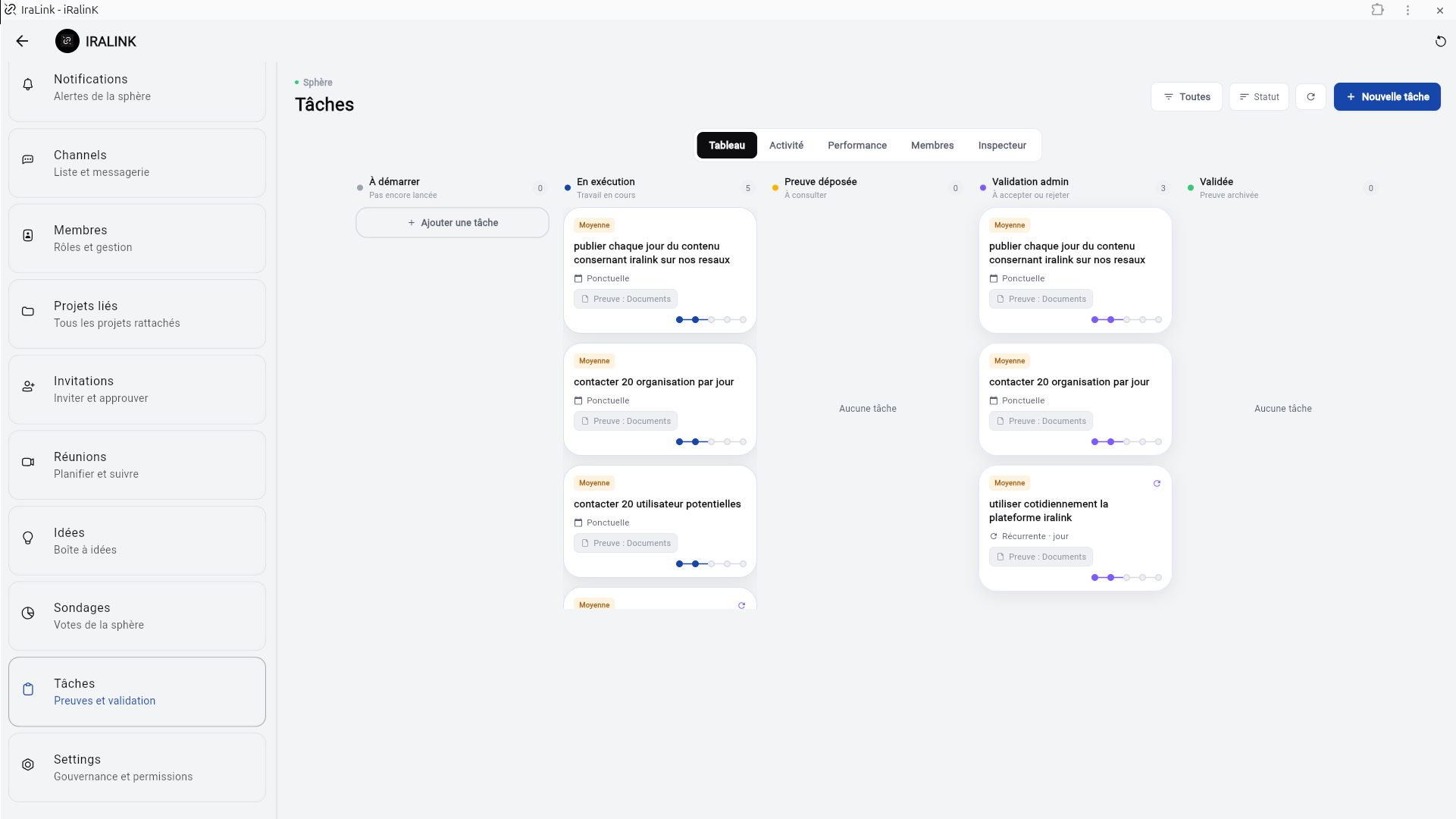Viewport: 1456px width, 819px height.
Task: Open En exécution card 'contacter 20 organisation par jour'
Action: click(x=660, y=400)
